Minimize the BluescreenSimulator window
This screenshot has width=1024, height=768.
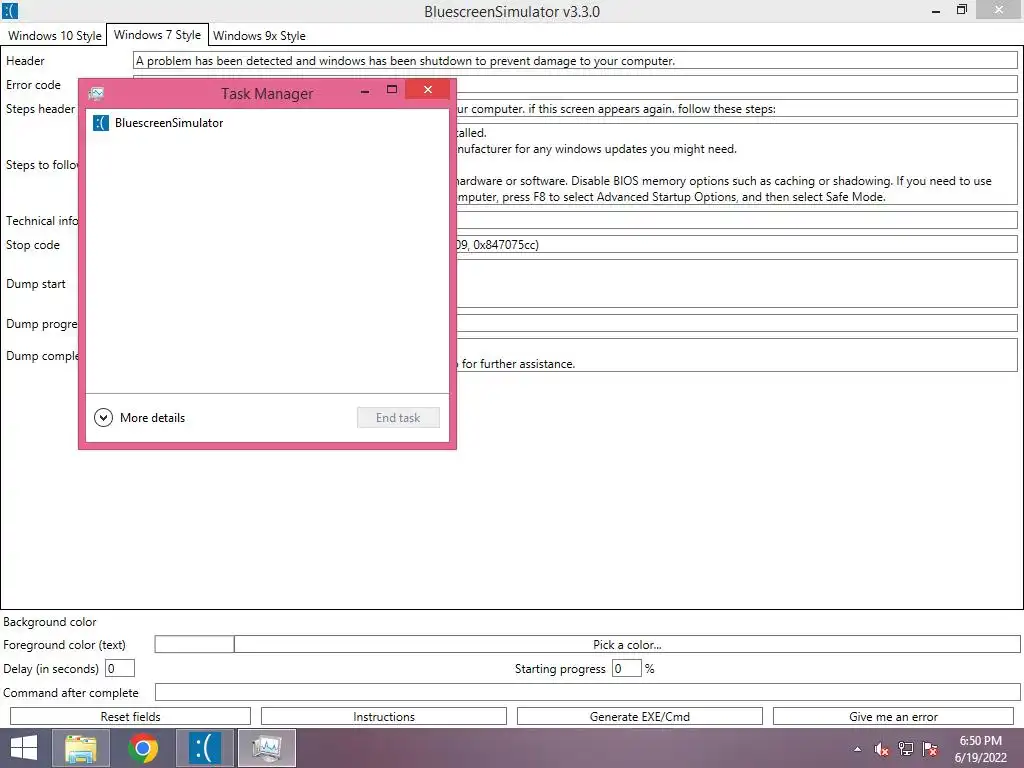coord(936,10)
